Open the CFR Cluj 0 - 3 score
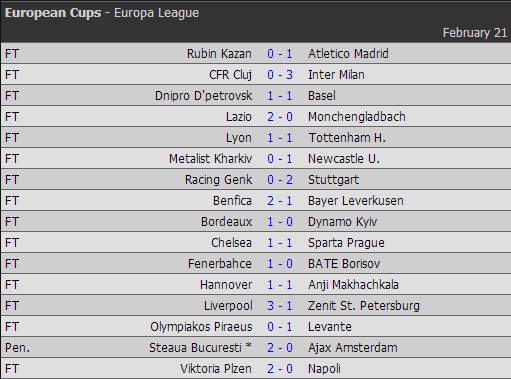The image size is (511, 379). coord(280,75)
